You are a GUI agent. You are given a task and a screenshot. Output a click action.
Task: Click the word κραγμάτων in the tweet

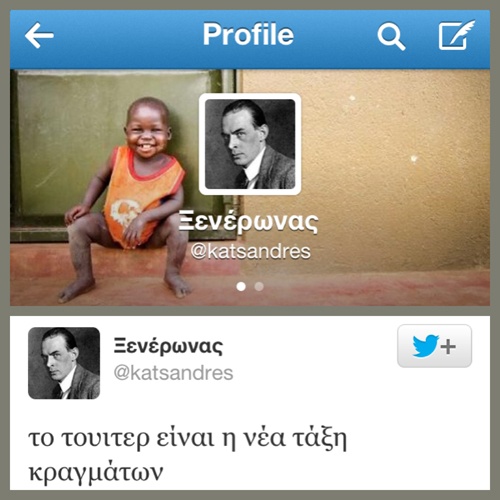(96, 472)
